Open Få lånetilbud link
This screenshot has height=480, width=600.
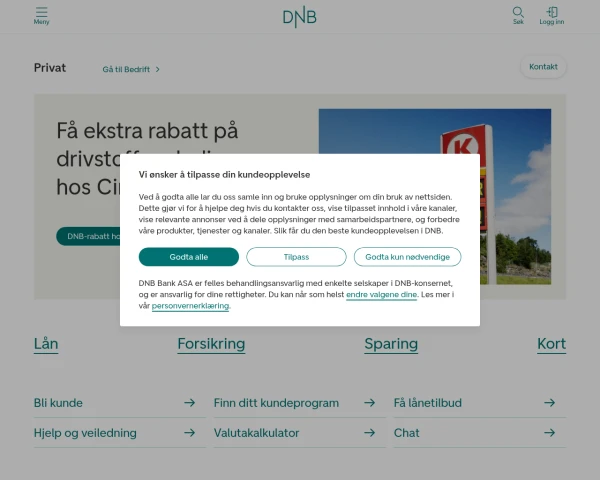[428, 403]
